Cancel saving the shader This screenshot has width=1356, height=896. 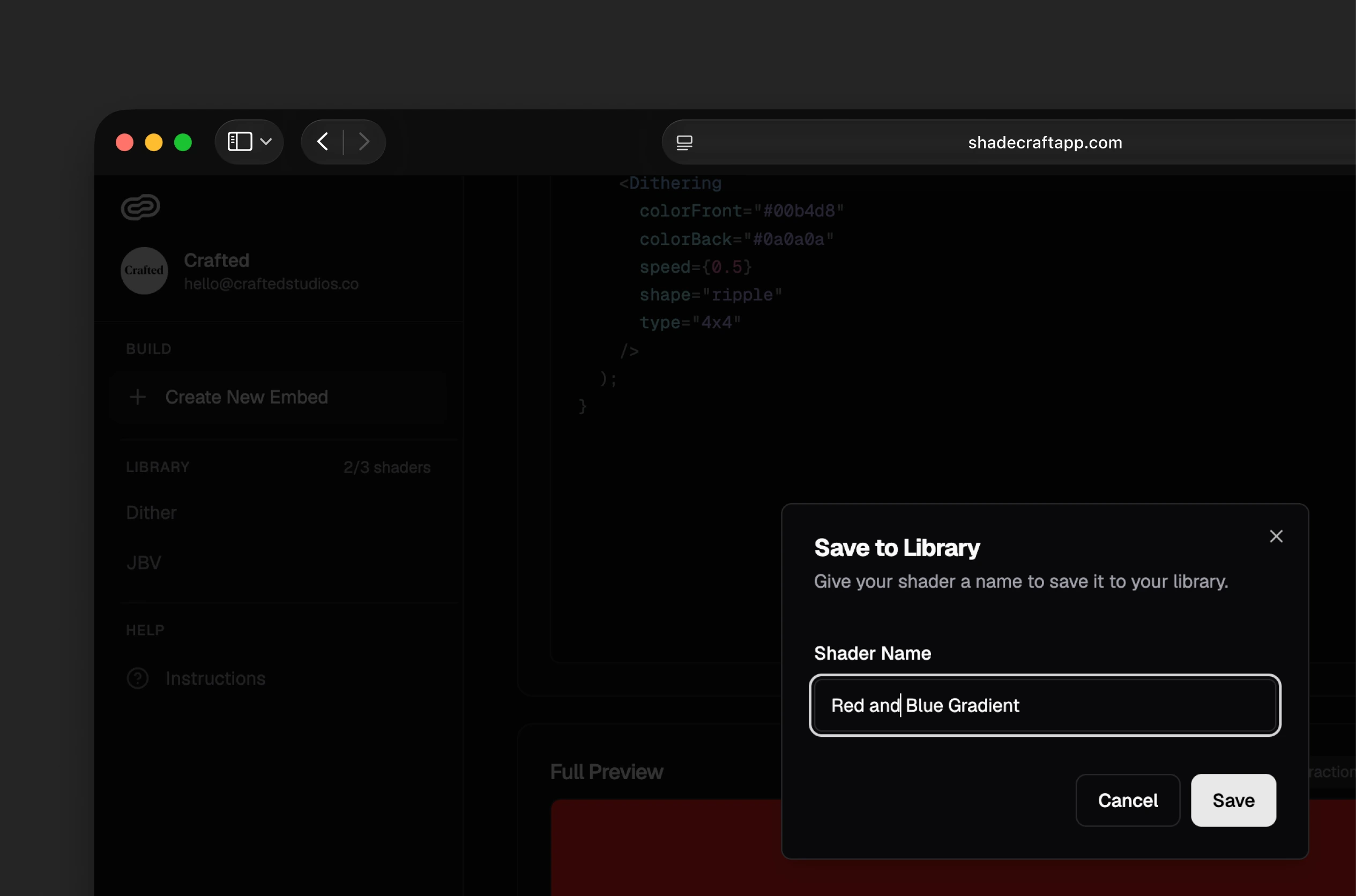pos(1128,800)
